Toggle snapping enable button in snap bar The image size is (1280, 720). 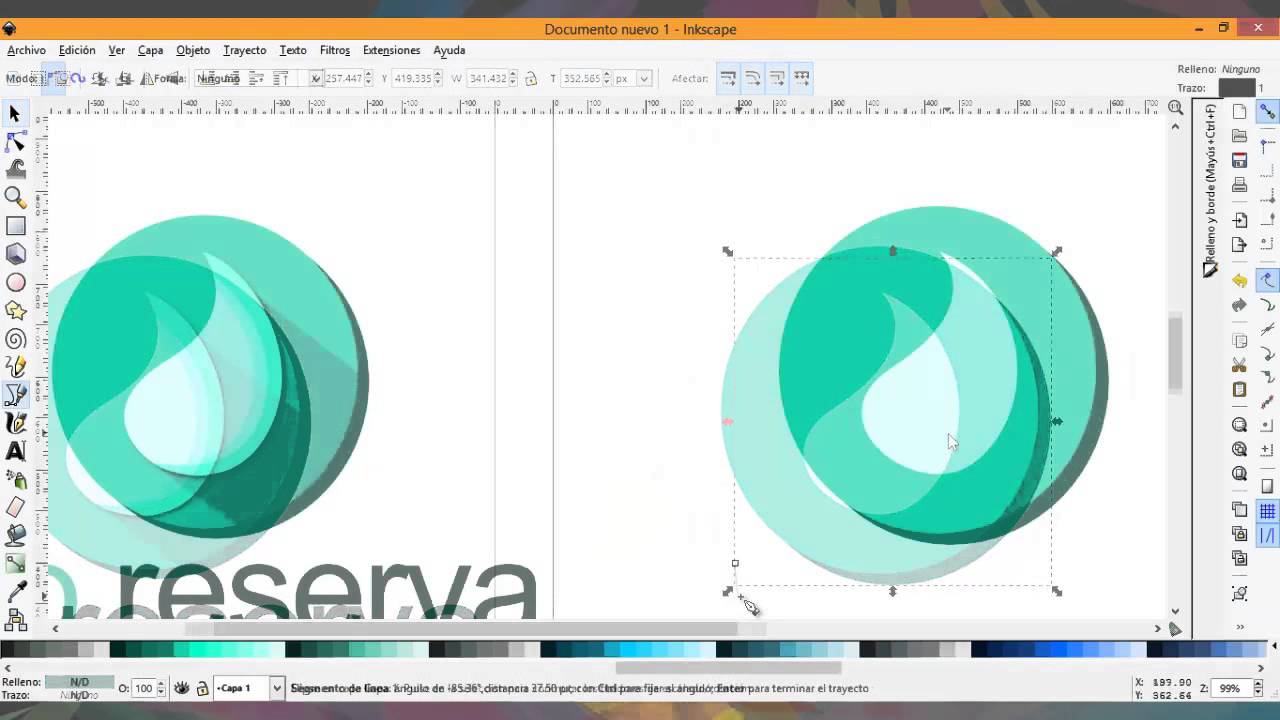[1267, 112]
